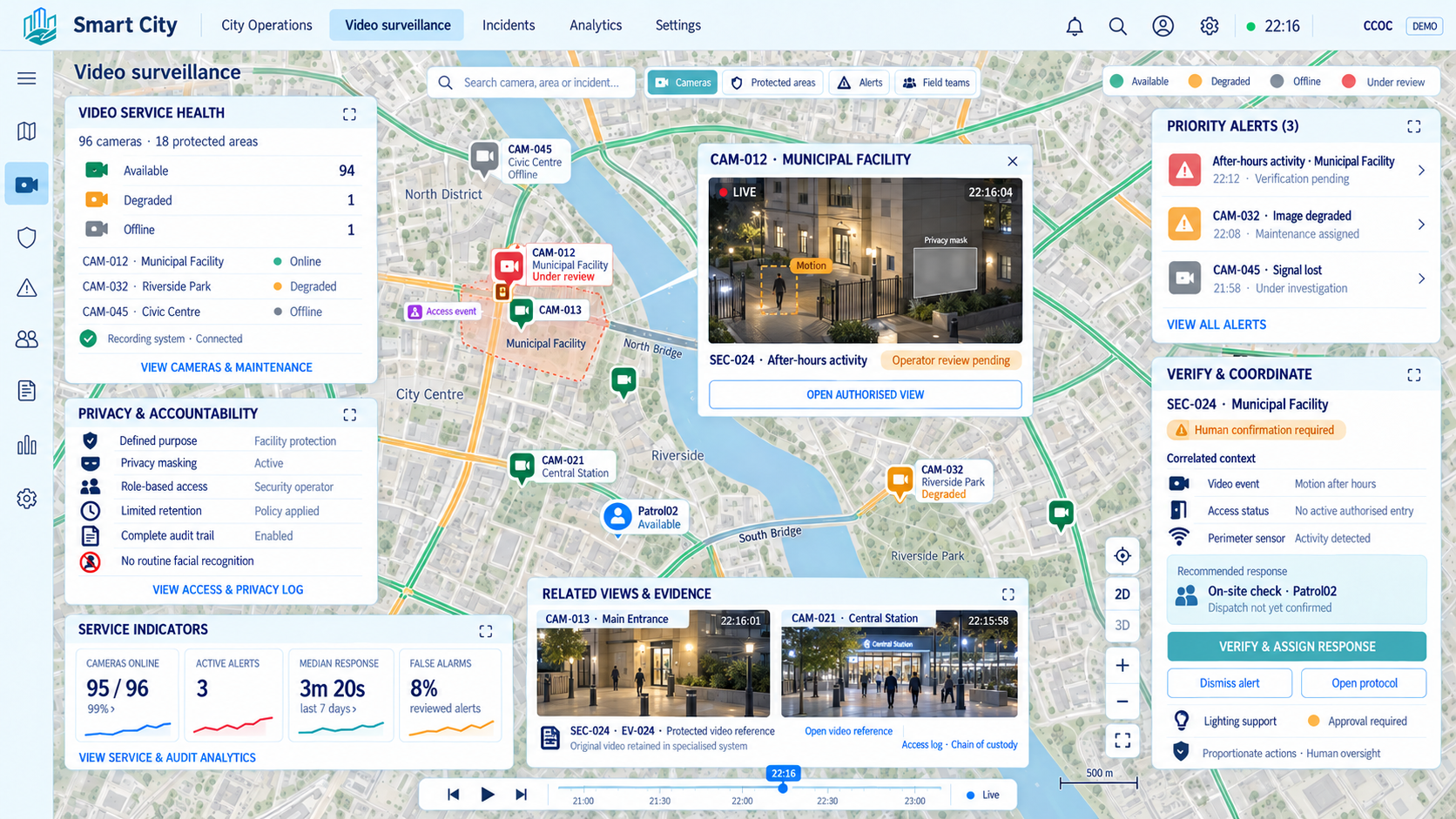
Task: Select the video camera sidebar icon
Action: [x=27, y=185]
